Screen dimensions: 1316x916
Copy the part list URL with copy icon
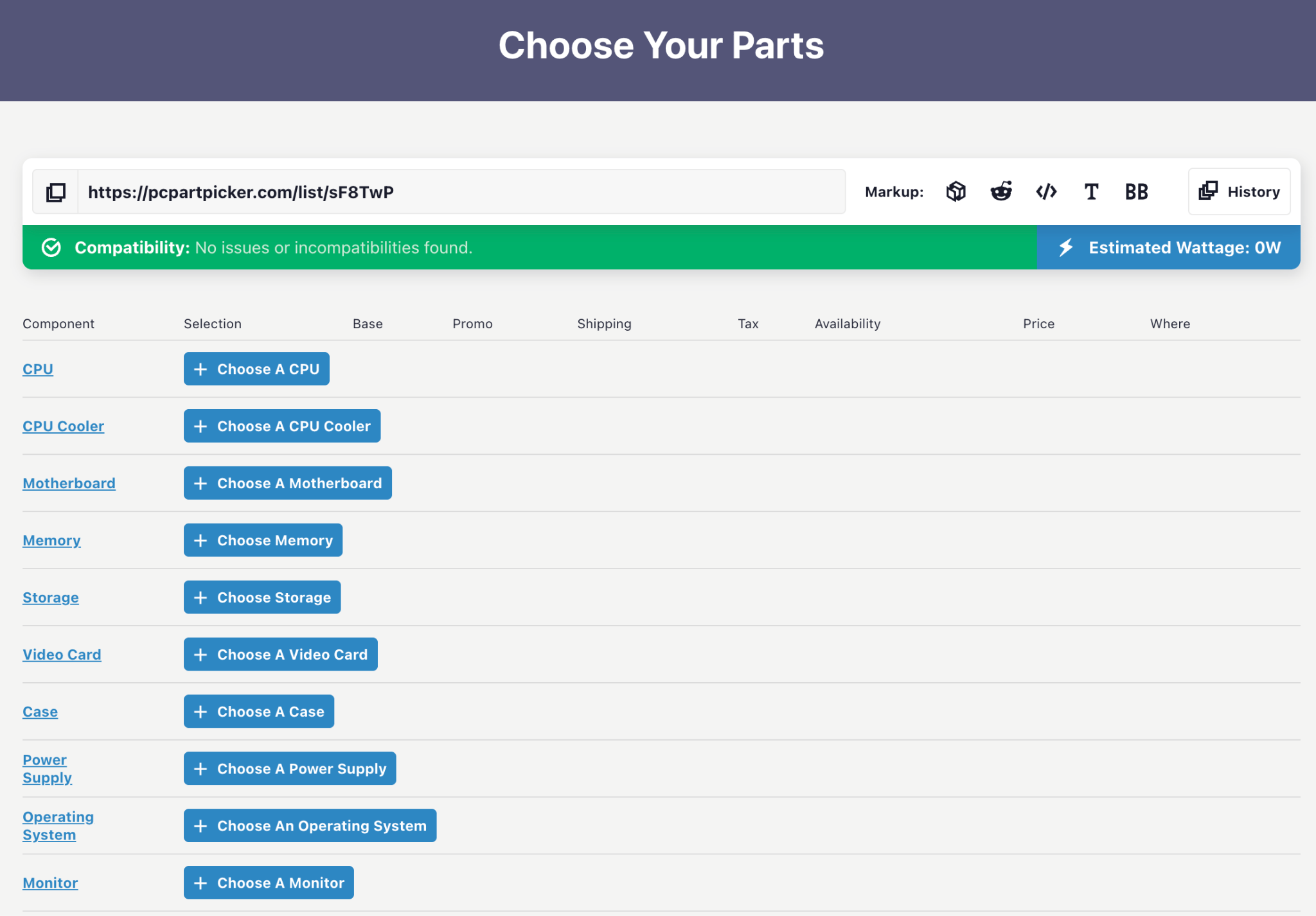point(56,192)
